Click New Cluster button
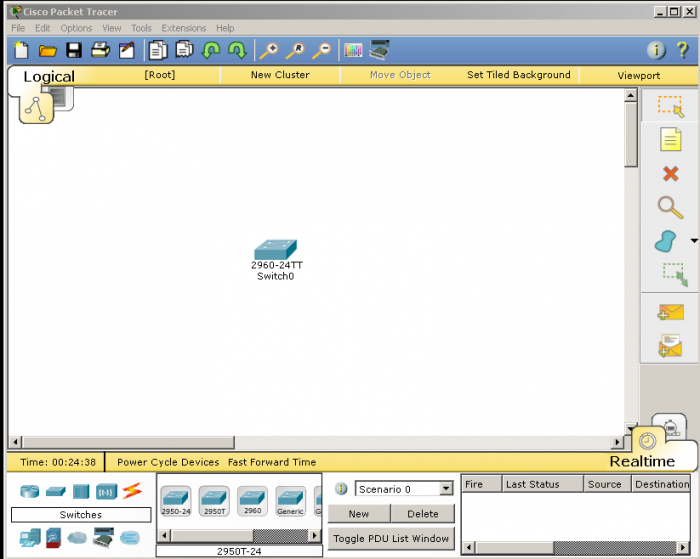Image resolution: width=700 pixels, height=559 pixels. (280, 75)
